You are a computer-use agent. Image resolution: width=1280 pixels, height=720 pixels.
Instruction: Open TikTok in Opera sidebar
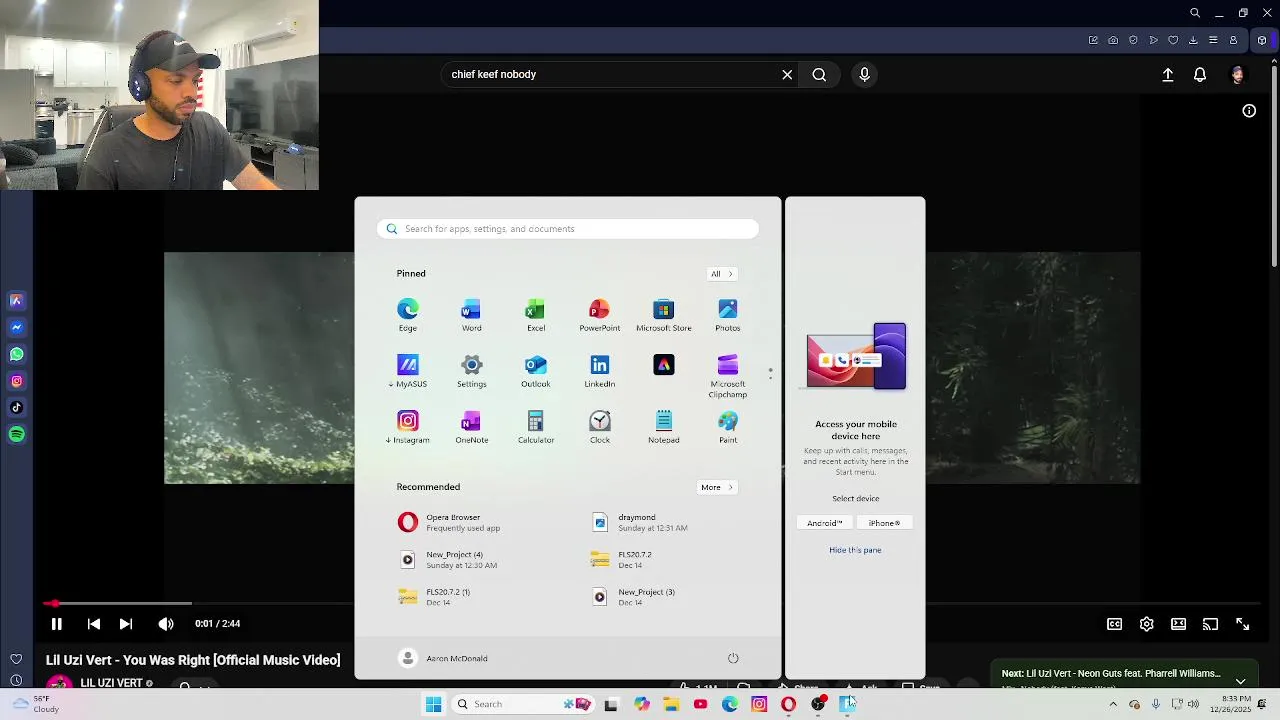pos(17,408)
